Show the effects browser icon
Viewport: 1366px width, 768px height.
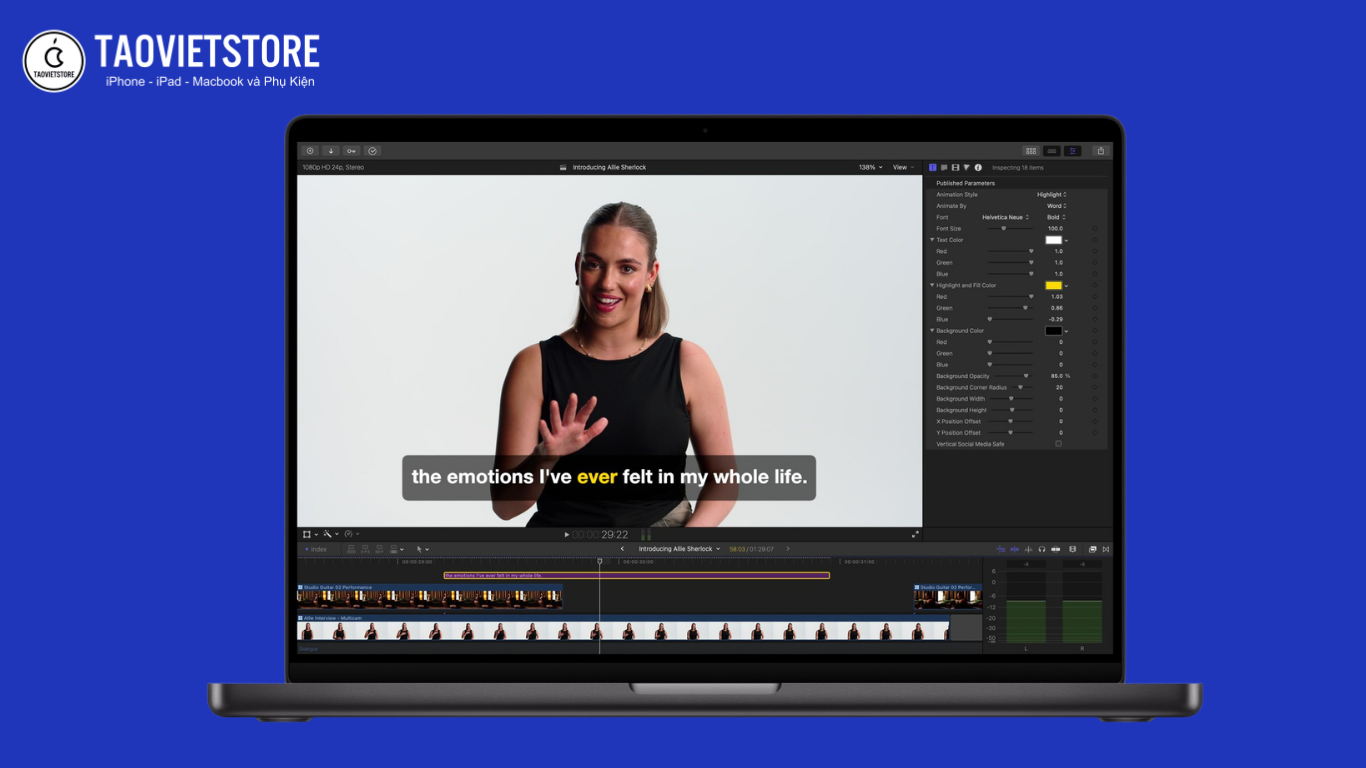pyautogui.click(x=1092, y=549)
